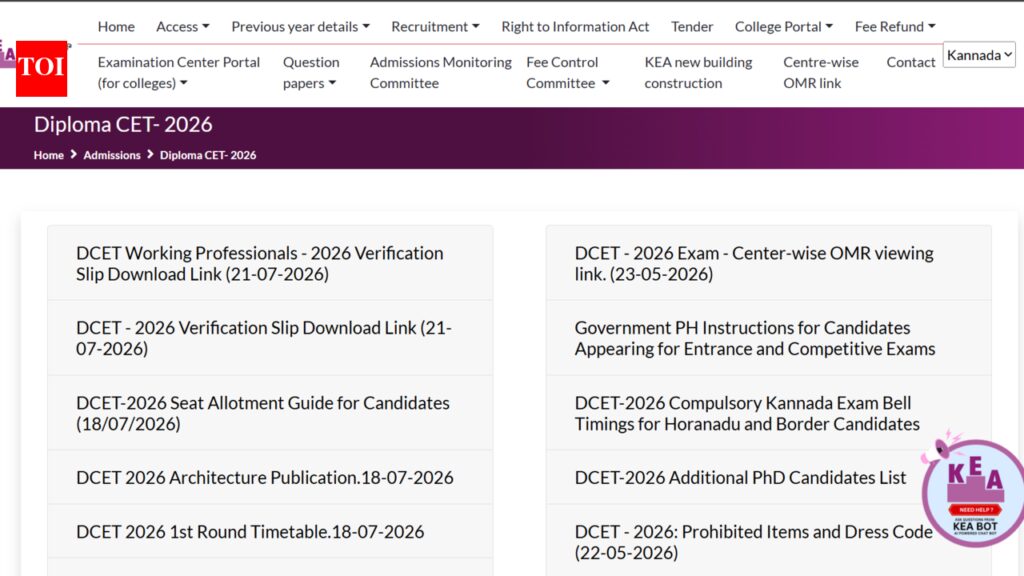Expand the Recruitment dropdown
The width and height of the screenshot is (1024, 576).
pos(435,27)
